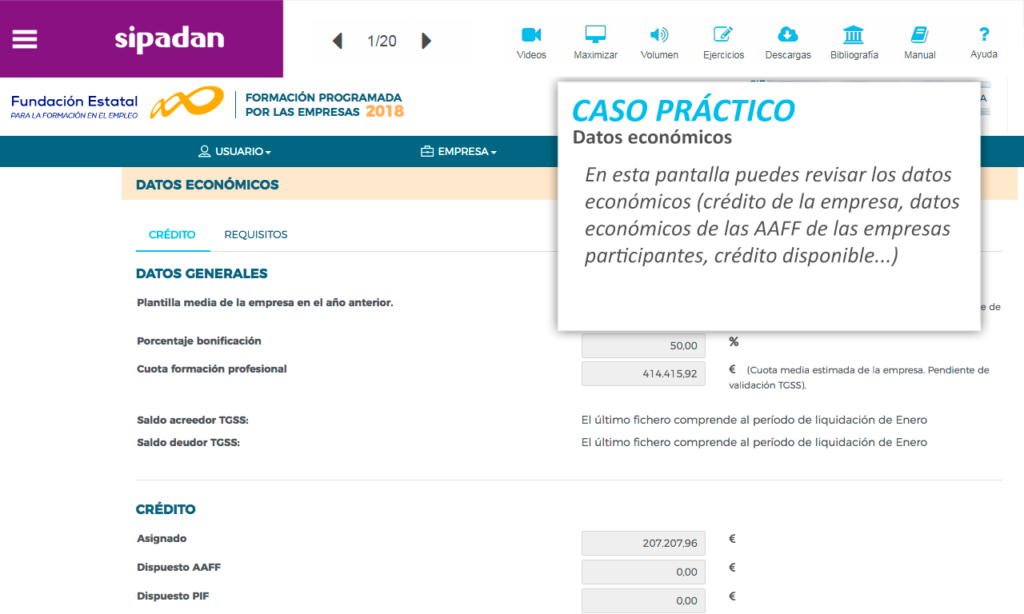Click the sipadan logo
Image resolution: width=1024 pixels, height=614 pixels.
coord(169,39)
